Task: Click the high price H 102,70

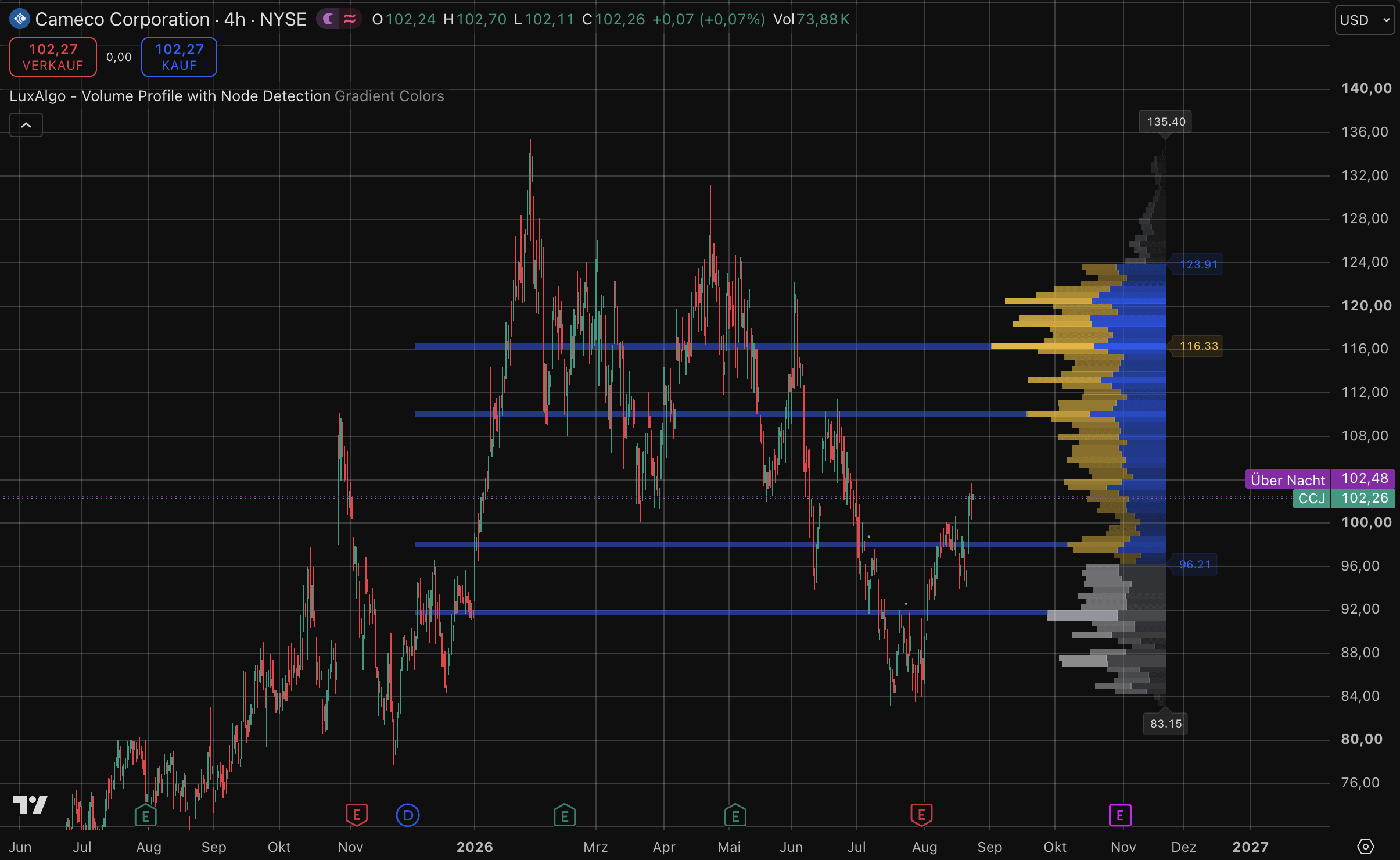Action: (475, 19)
